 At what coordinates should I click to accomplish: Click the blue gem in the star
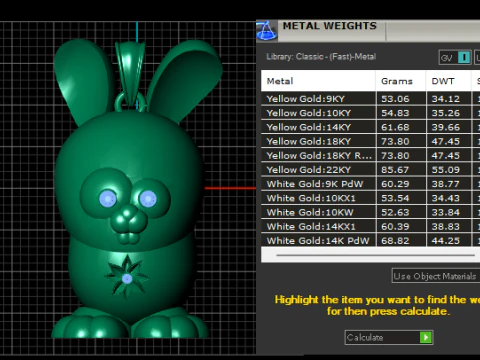pyautogui.click(x=127, y=279)
